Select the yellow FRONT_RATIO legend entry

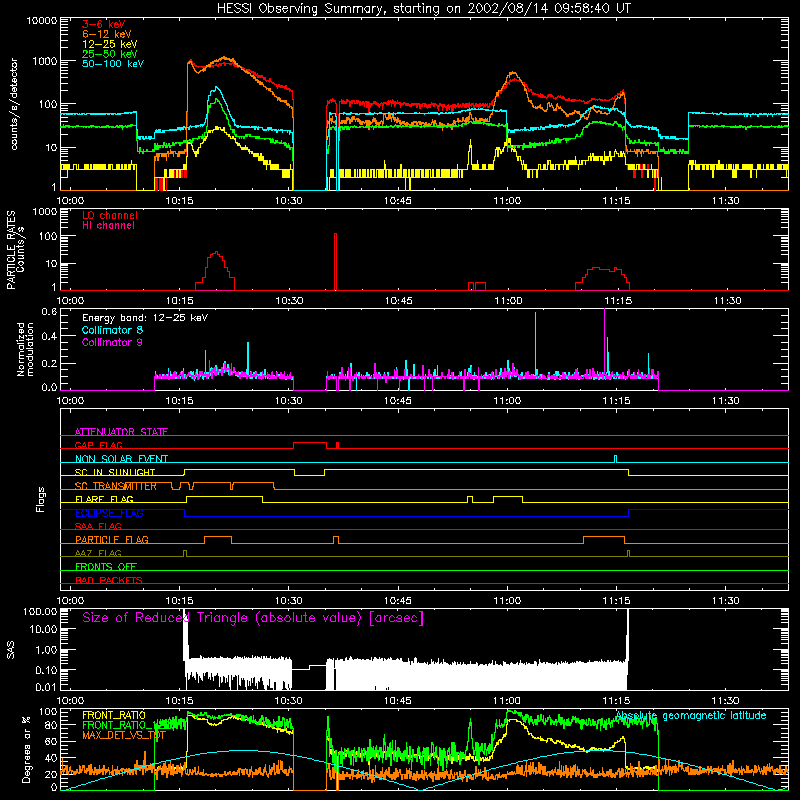coord(114,715)
